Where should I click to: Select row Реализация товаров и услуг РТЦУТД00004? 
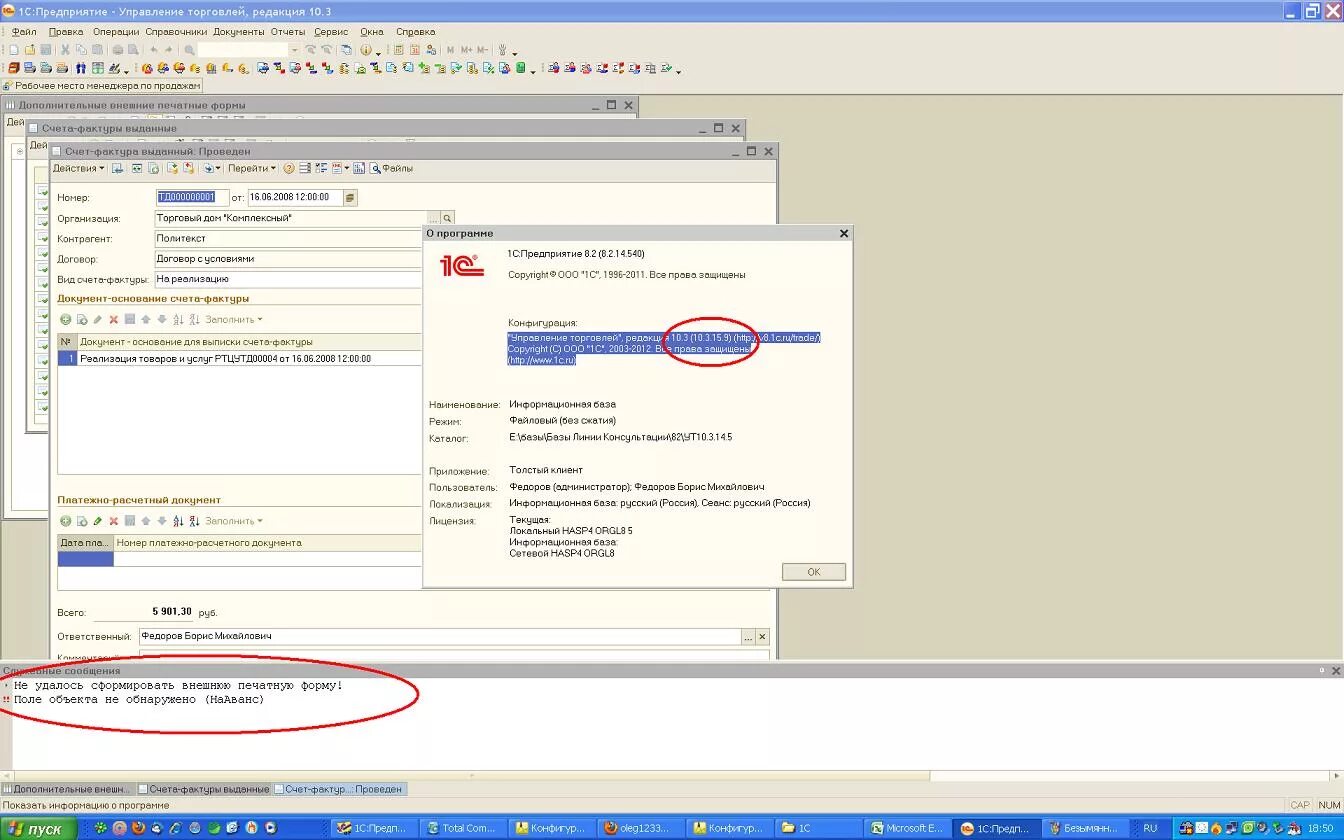[240, 358]
